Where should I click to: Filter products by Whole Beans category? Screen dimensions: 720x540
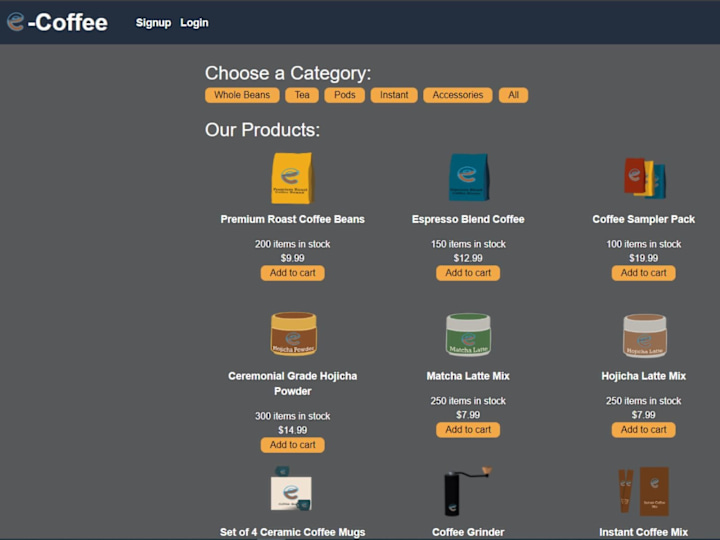(x=242, y=95)
